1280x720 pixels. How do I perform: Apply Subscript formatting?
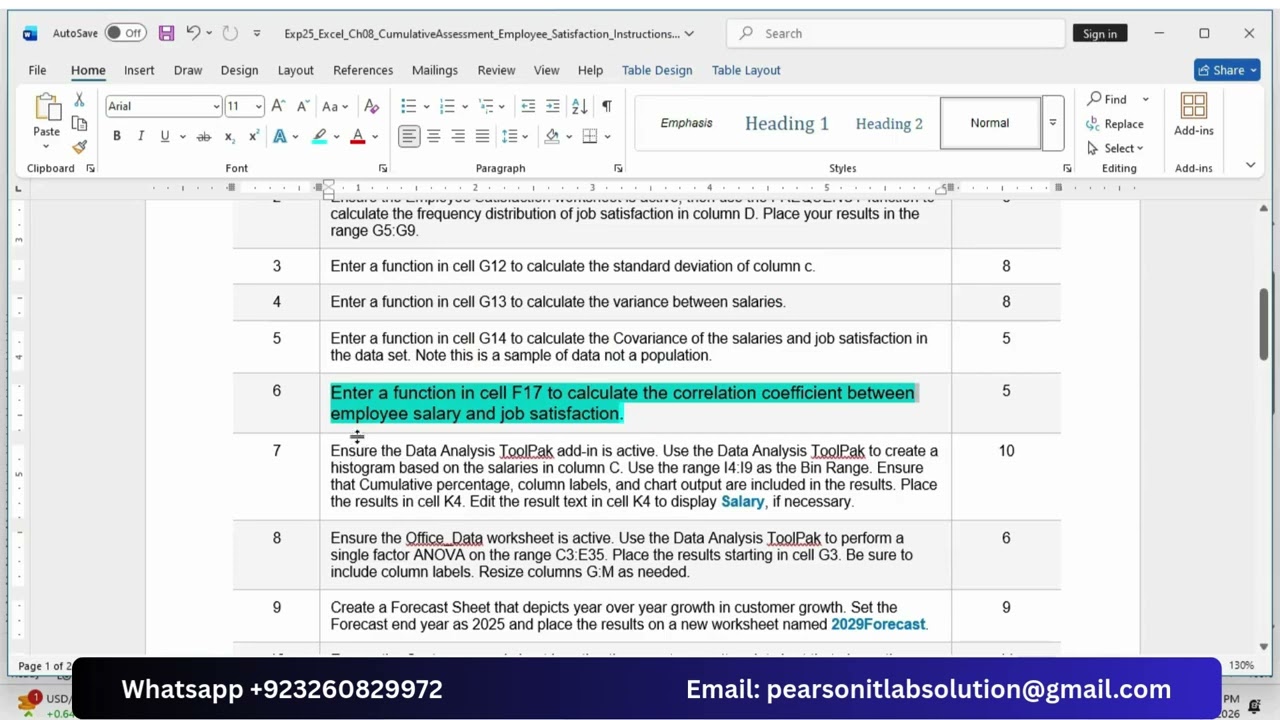click(x=229, y=136)
